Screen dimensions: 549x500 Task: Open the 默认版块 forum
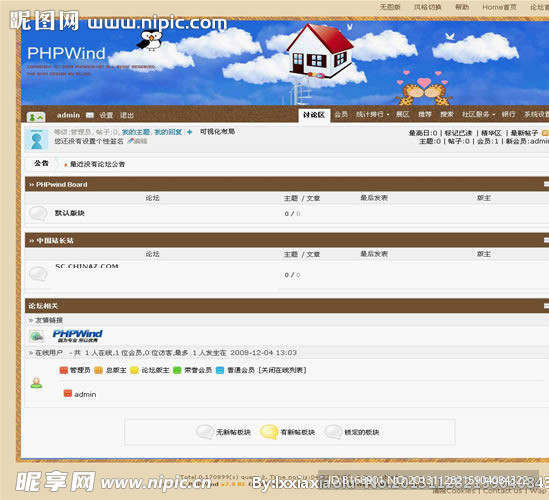[70, 213]
